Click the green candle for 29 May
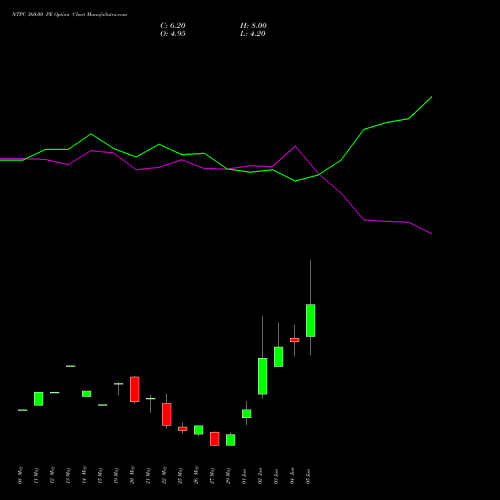 click(231, 440)
